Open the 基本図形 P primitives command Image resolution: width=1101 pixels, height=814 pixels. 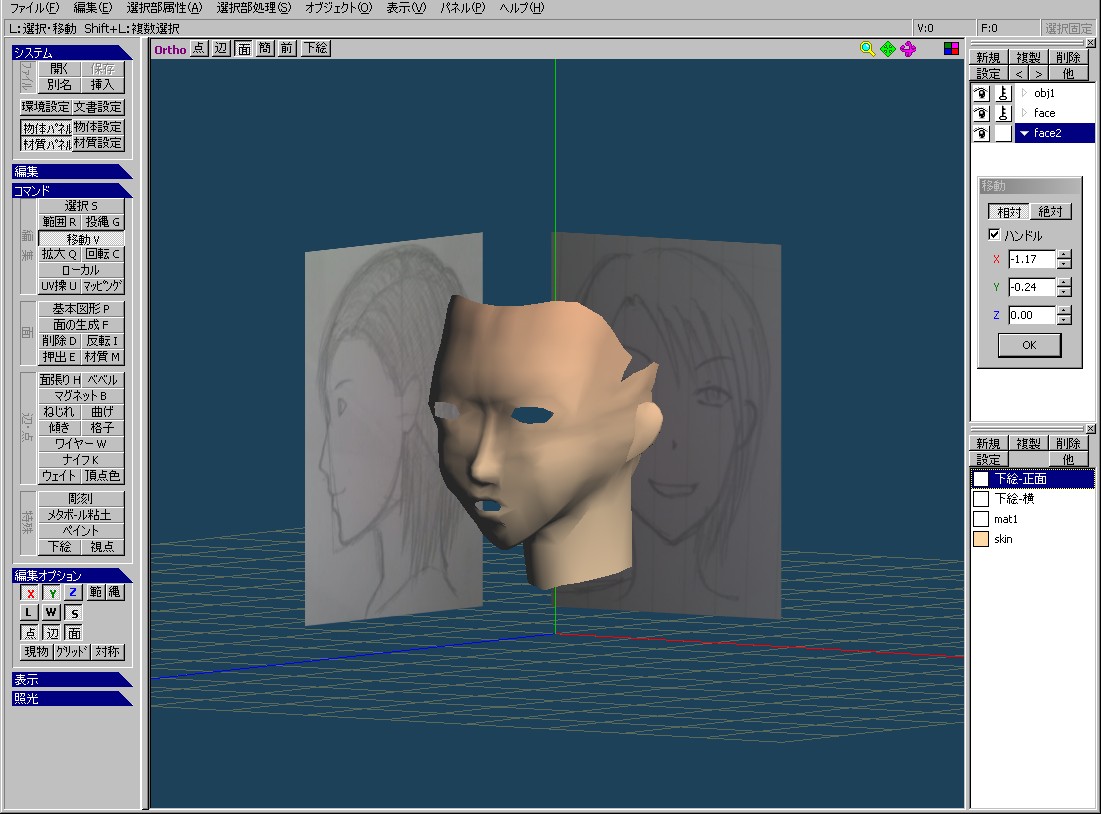coord(81,308)
